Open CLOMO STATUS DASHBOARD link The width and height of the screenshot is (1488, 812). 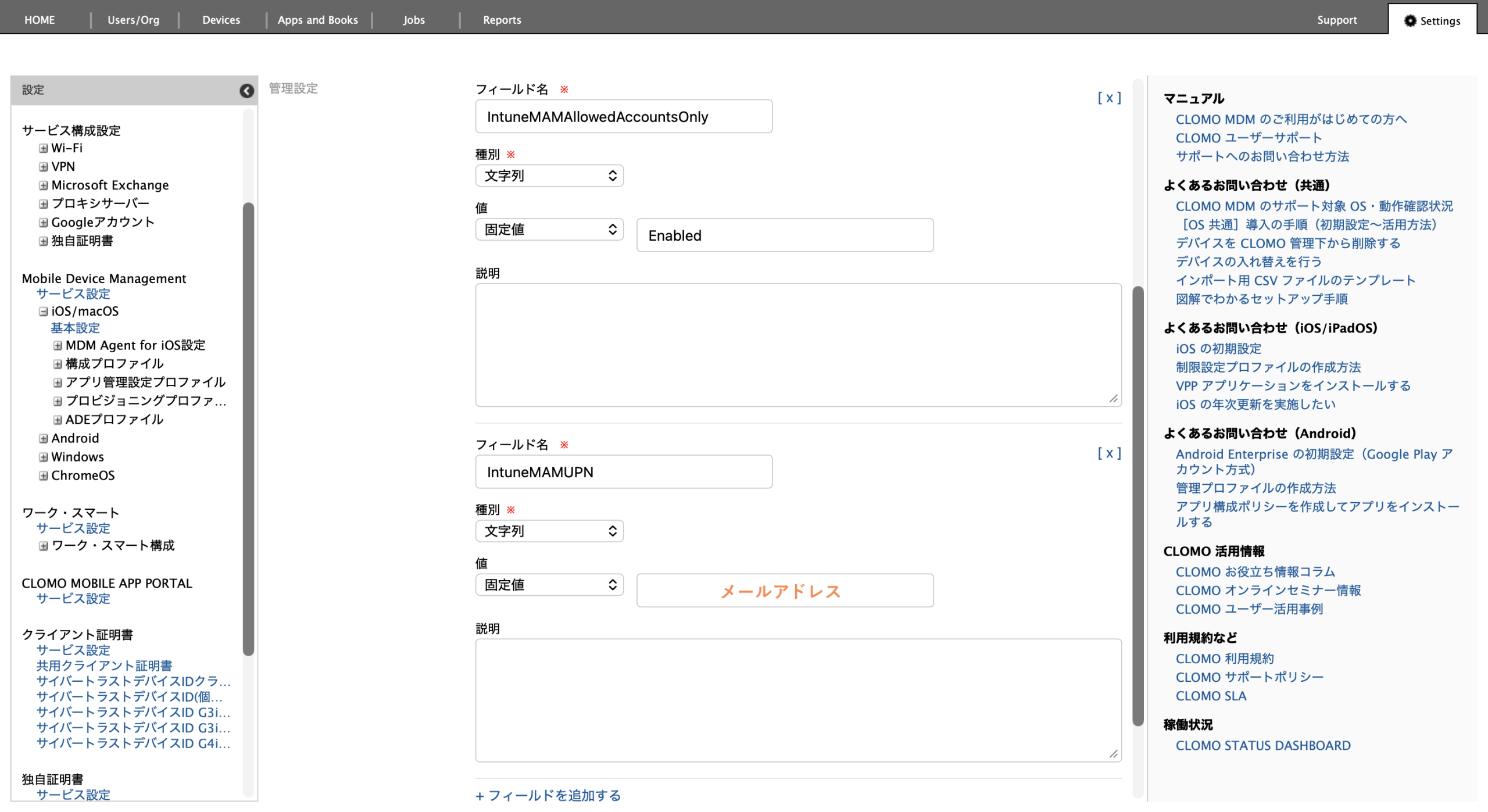1262,745
